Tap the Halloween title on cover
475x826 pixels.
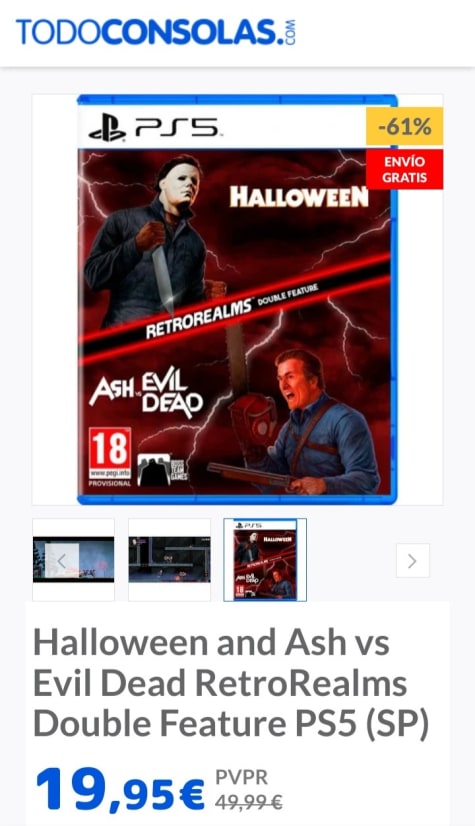299,197
